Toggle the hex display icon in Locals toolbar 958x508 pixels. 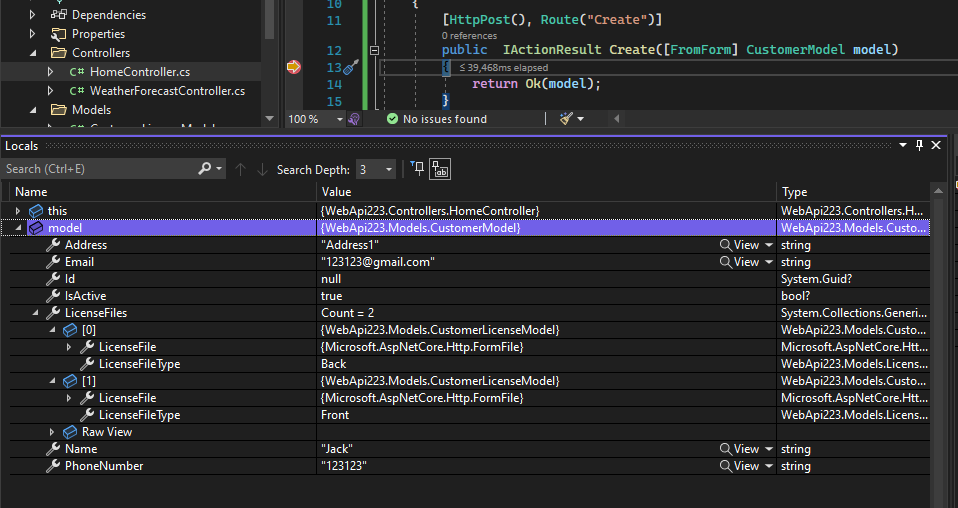click(440, 169)
